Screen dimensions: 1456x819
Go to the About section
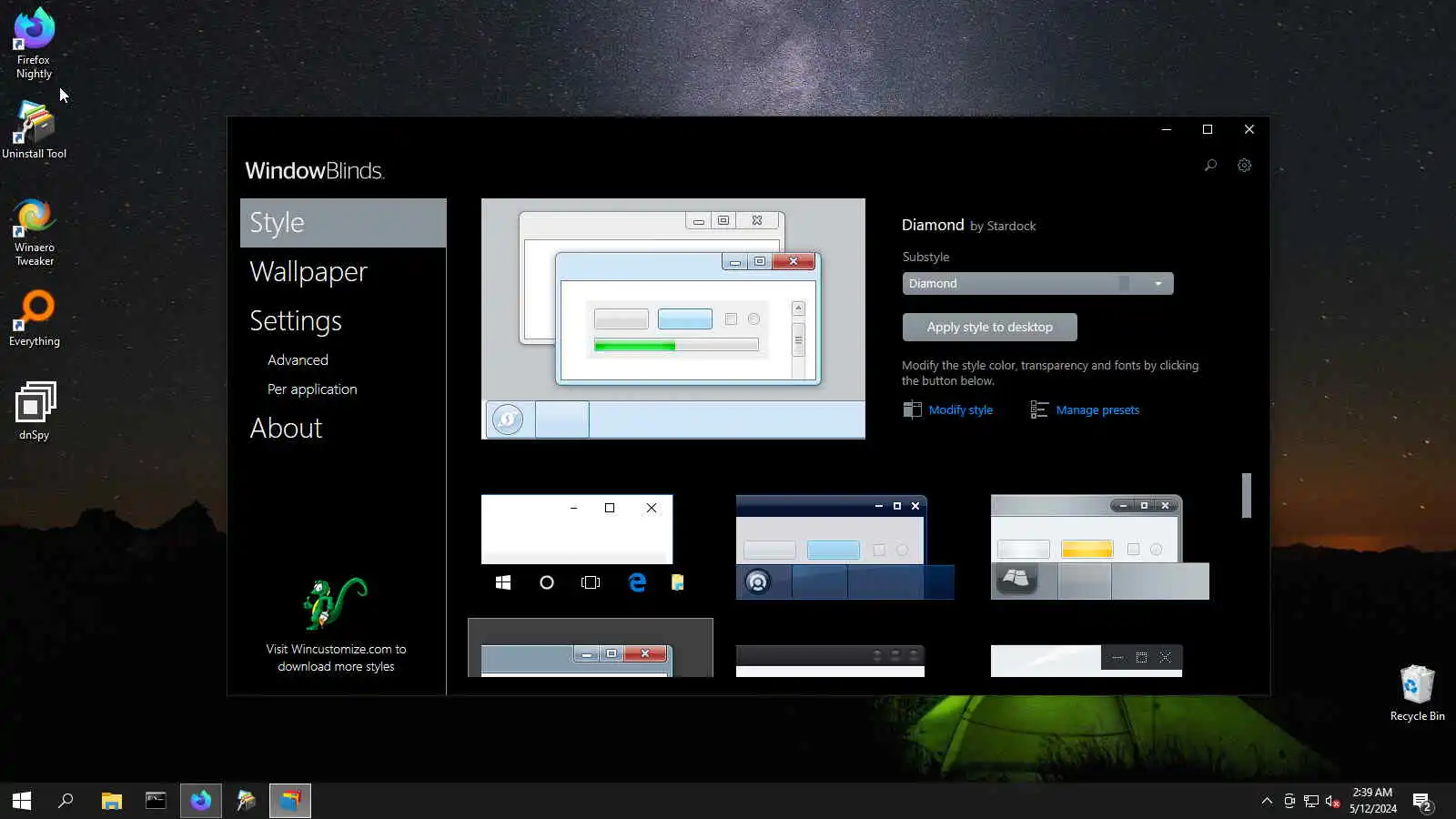pos(286,428)
